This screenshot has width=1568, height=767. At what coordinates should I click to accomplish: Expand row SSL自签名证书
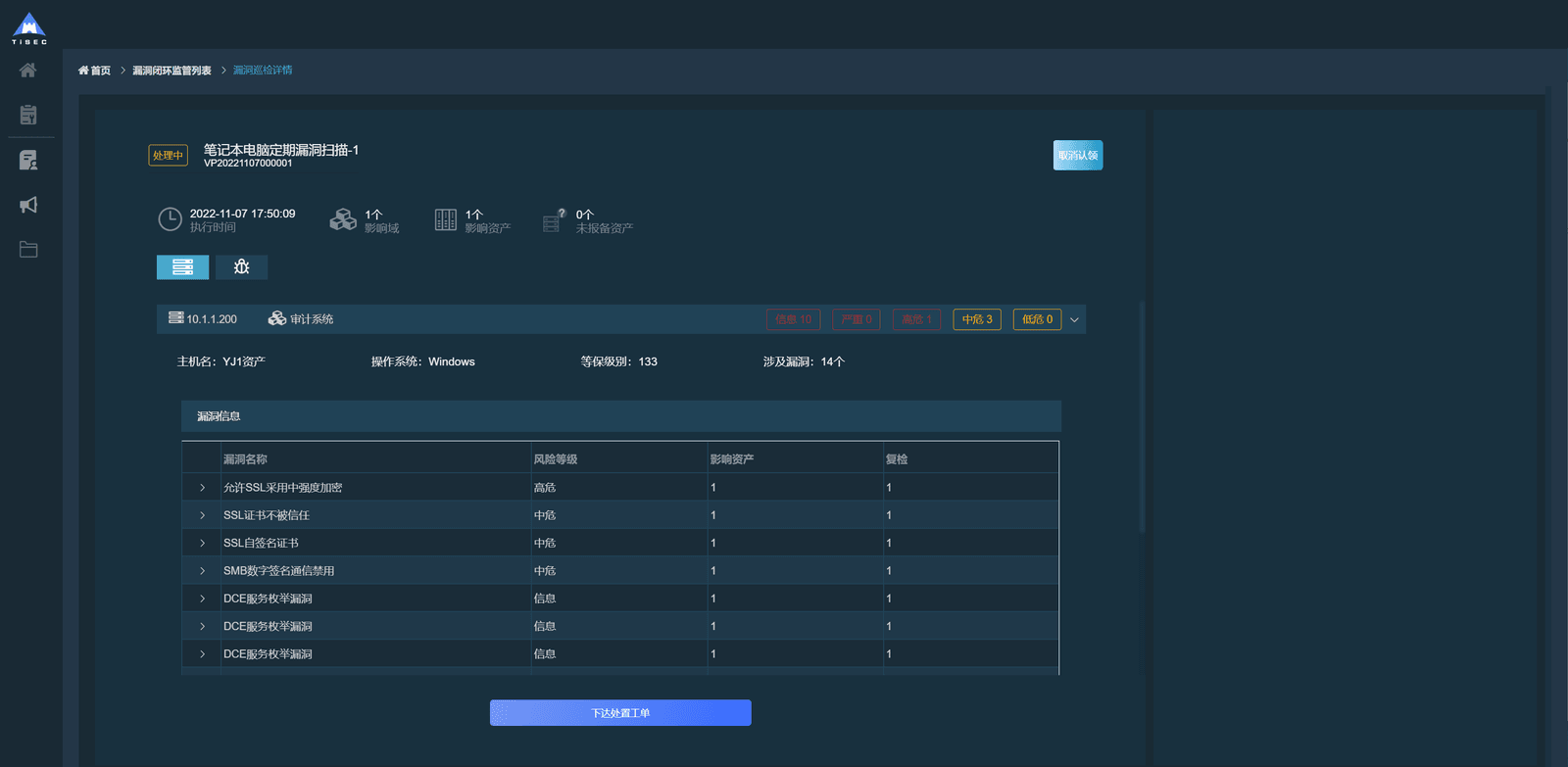click(202, 543)
